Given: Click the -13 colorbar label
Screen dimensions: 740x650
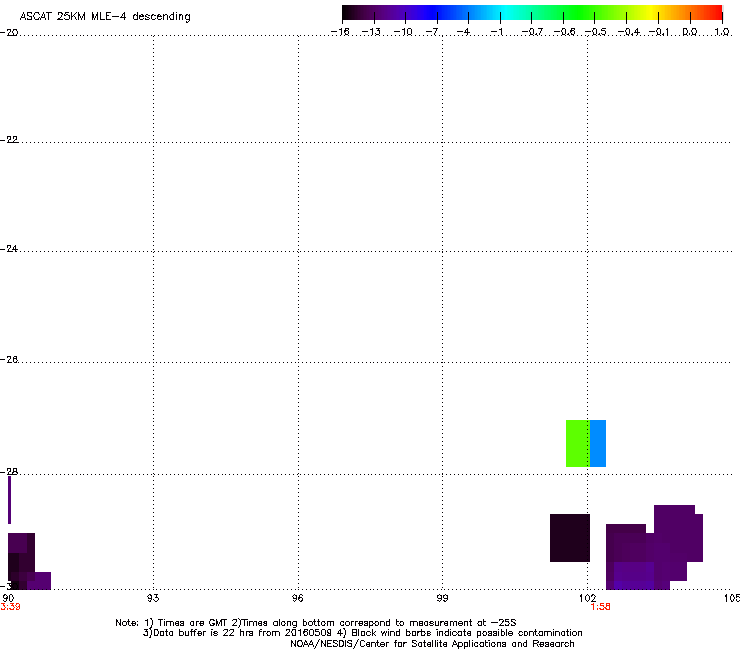Looking at the screenshot, I should [x=371, y=32].
